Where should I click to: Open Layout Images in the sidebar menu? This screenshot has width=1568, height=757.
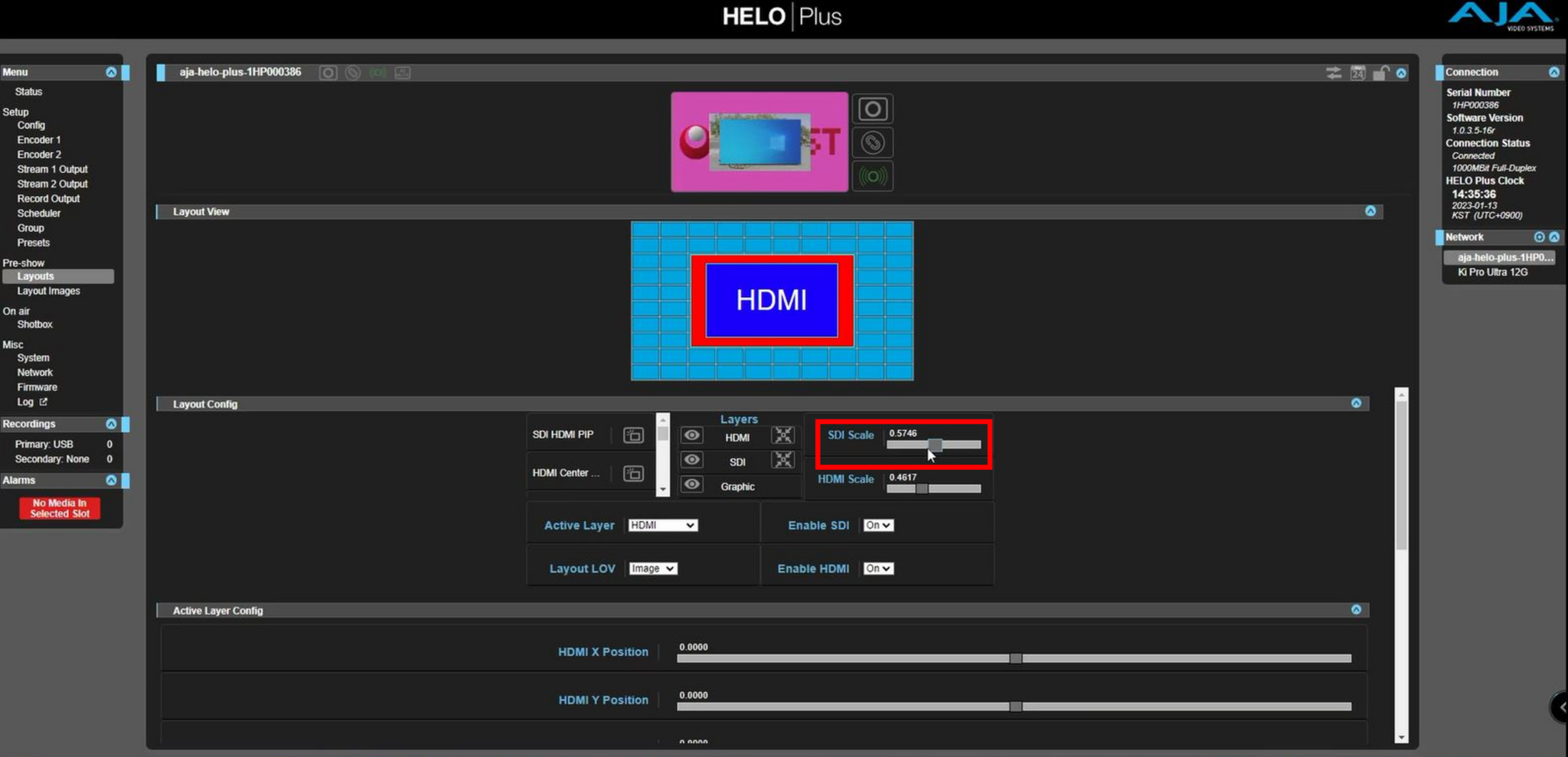click(48, 292)
